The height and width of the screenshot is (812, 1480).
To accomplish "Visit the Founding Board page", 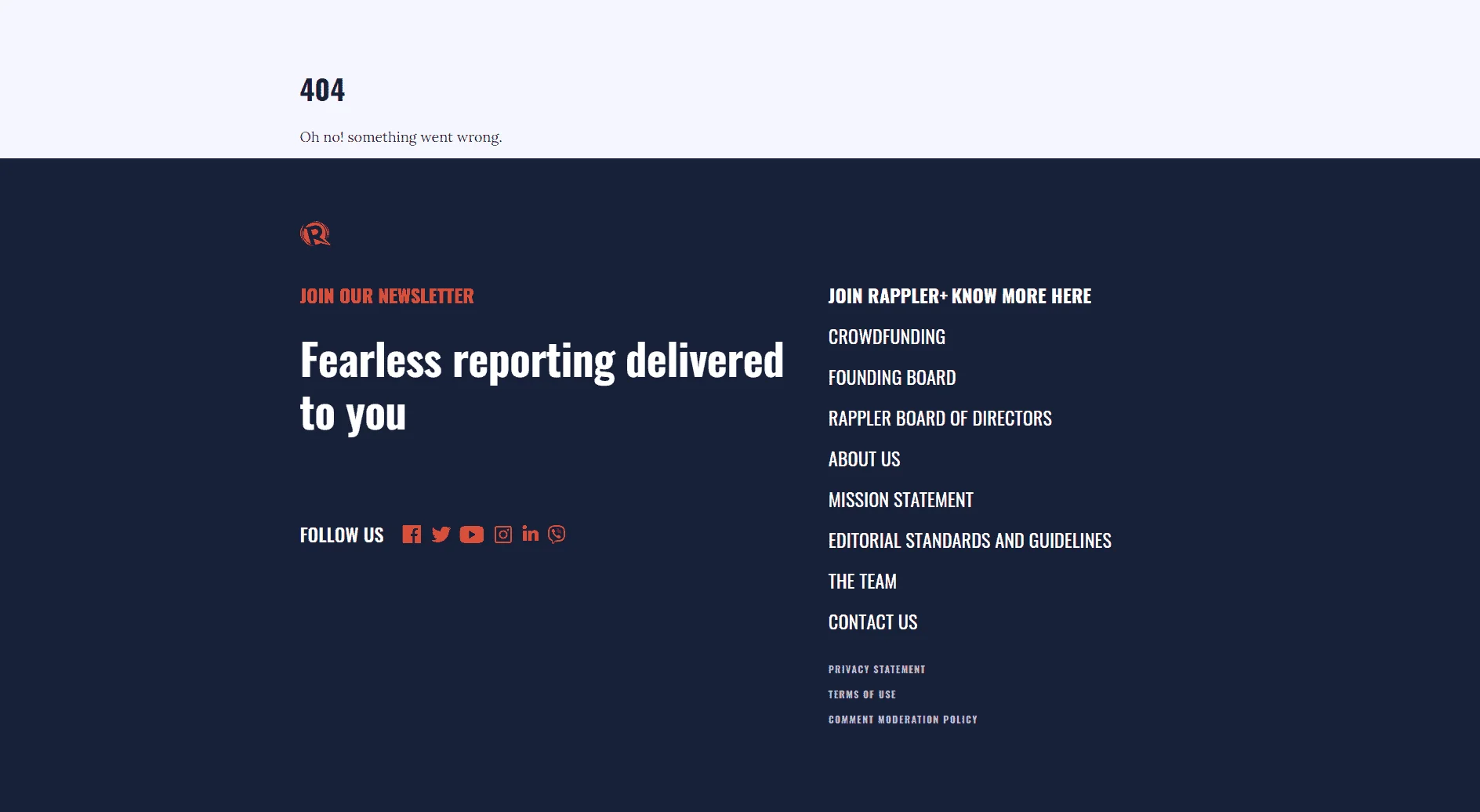I will [x=892, y=378].
